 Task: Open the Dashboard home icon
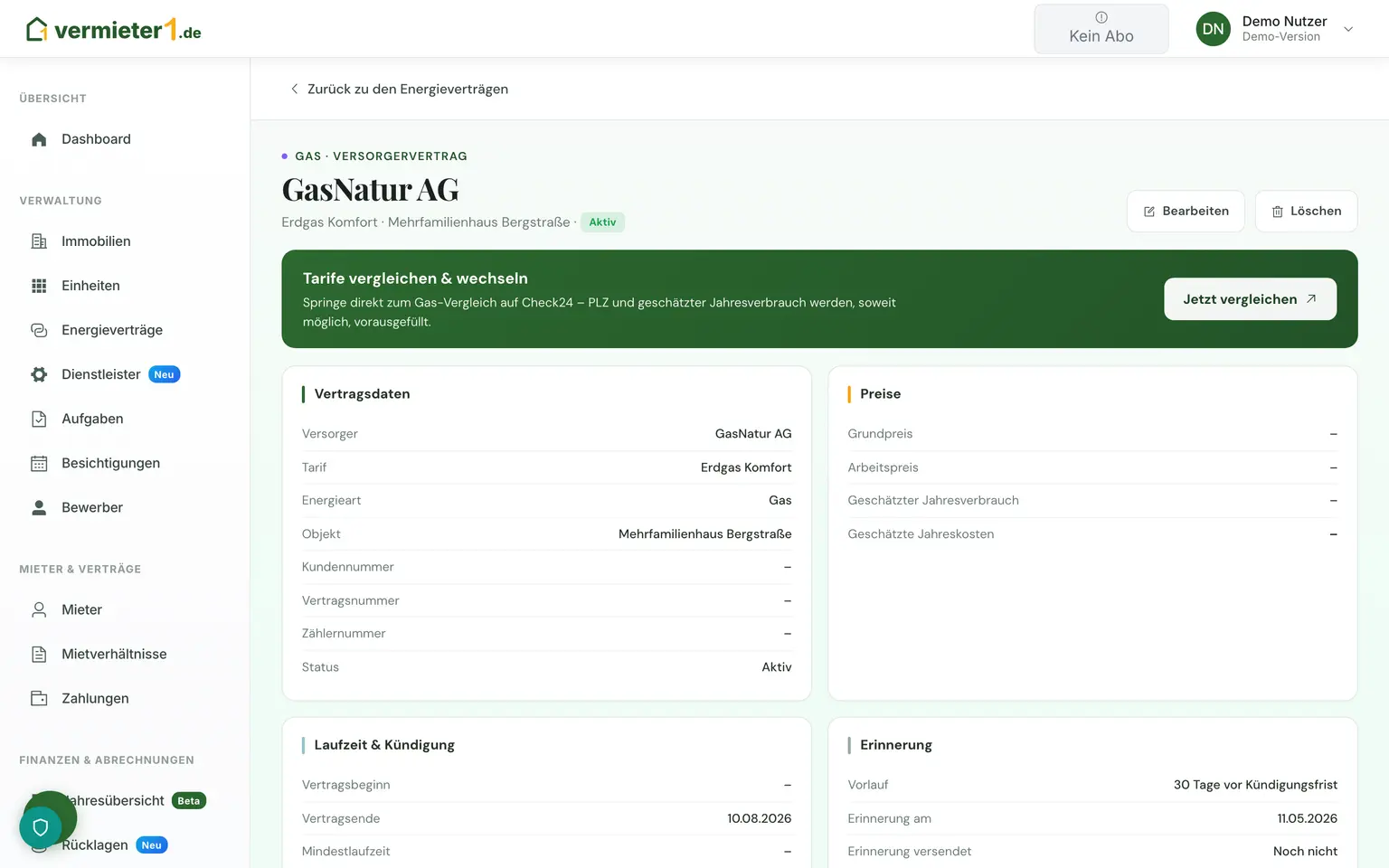39,139
